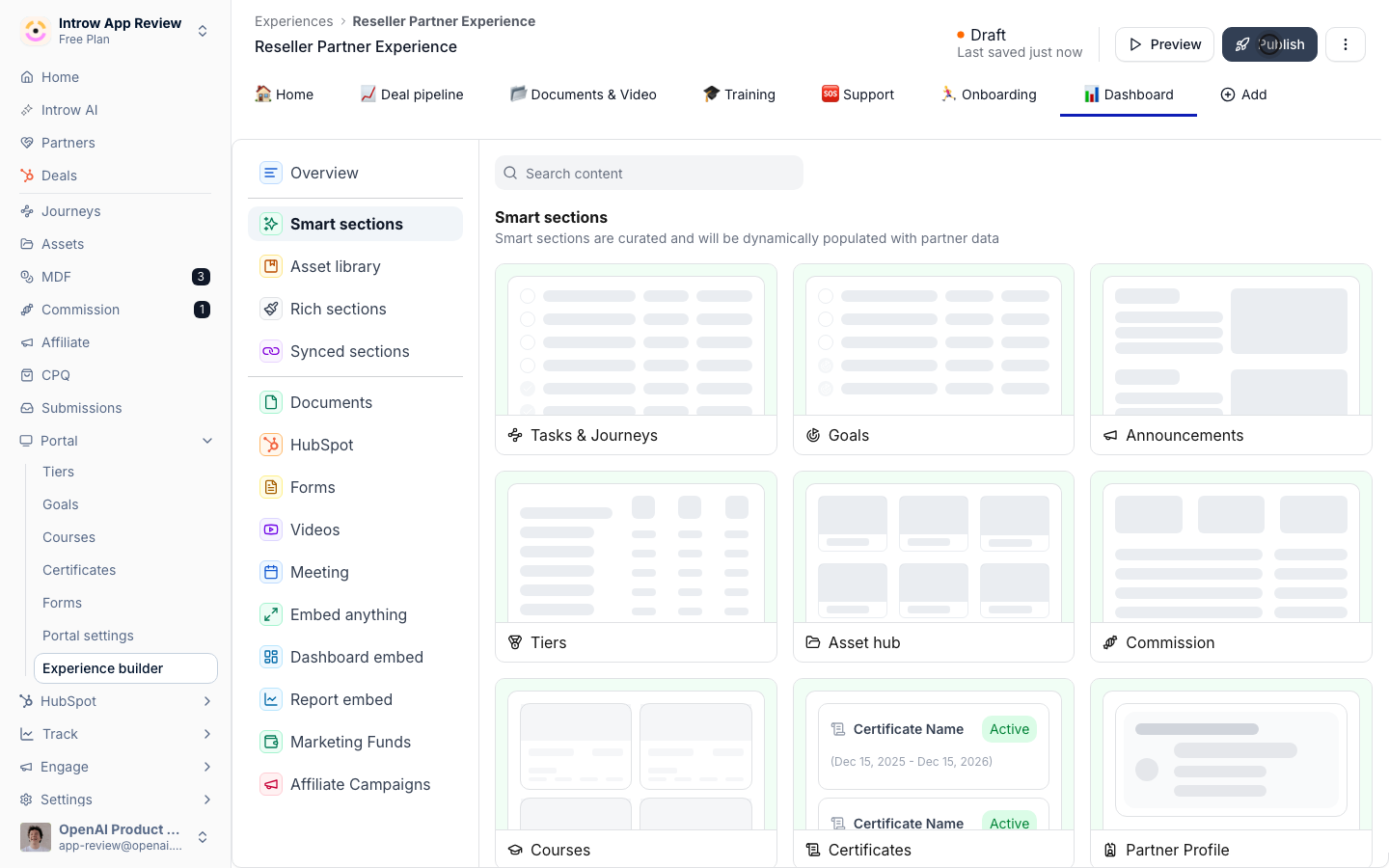Click the Publish button
This screenshot has height=868, width=1389.
[x=1269, y=44]
